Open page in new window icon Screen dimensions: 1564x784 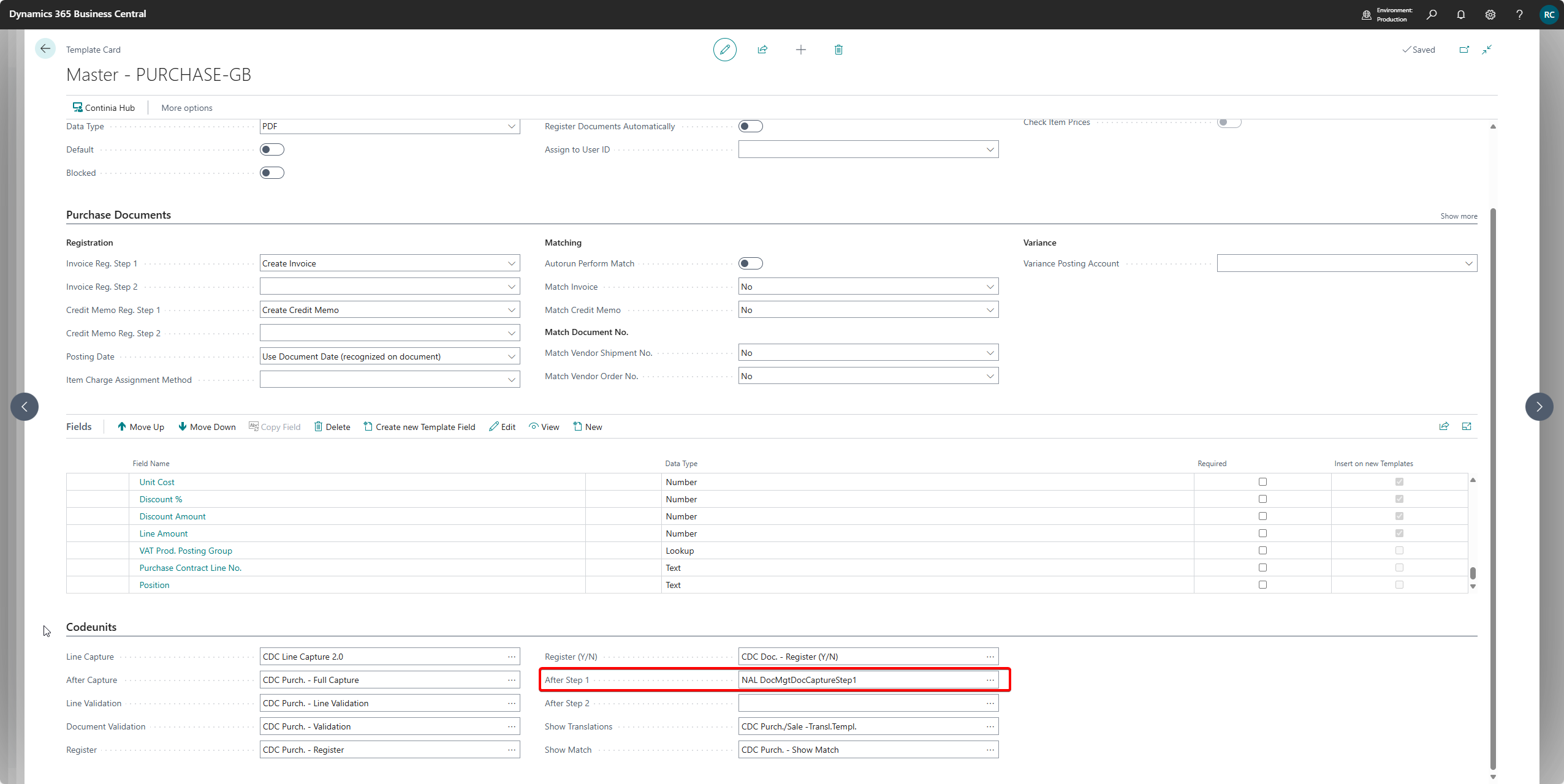1464,50
